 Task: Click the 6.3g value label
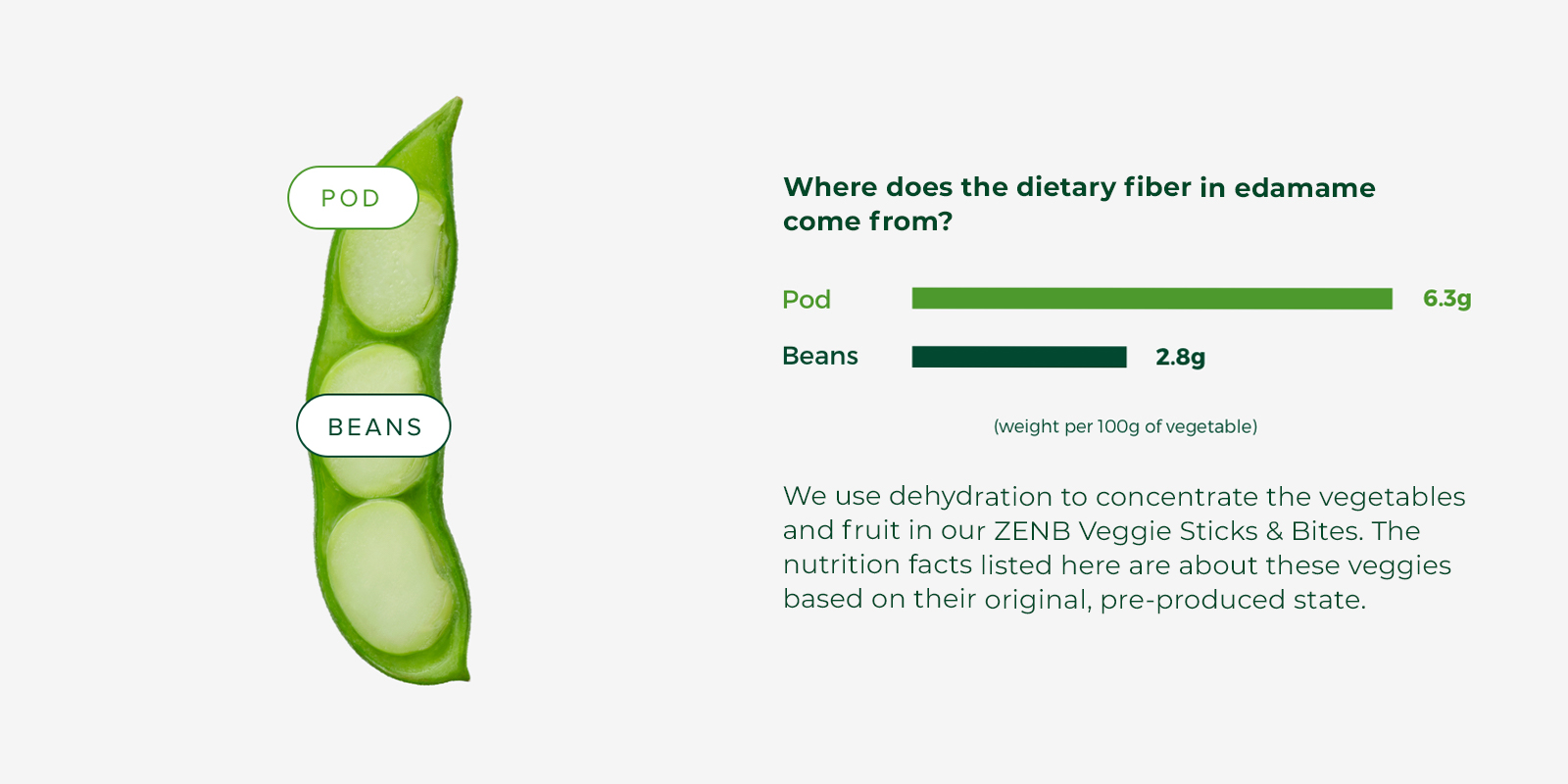coord(1446,299)
